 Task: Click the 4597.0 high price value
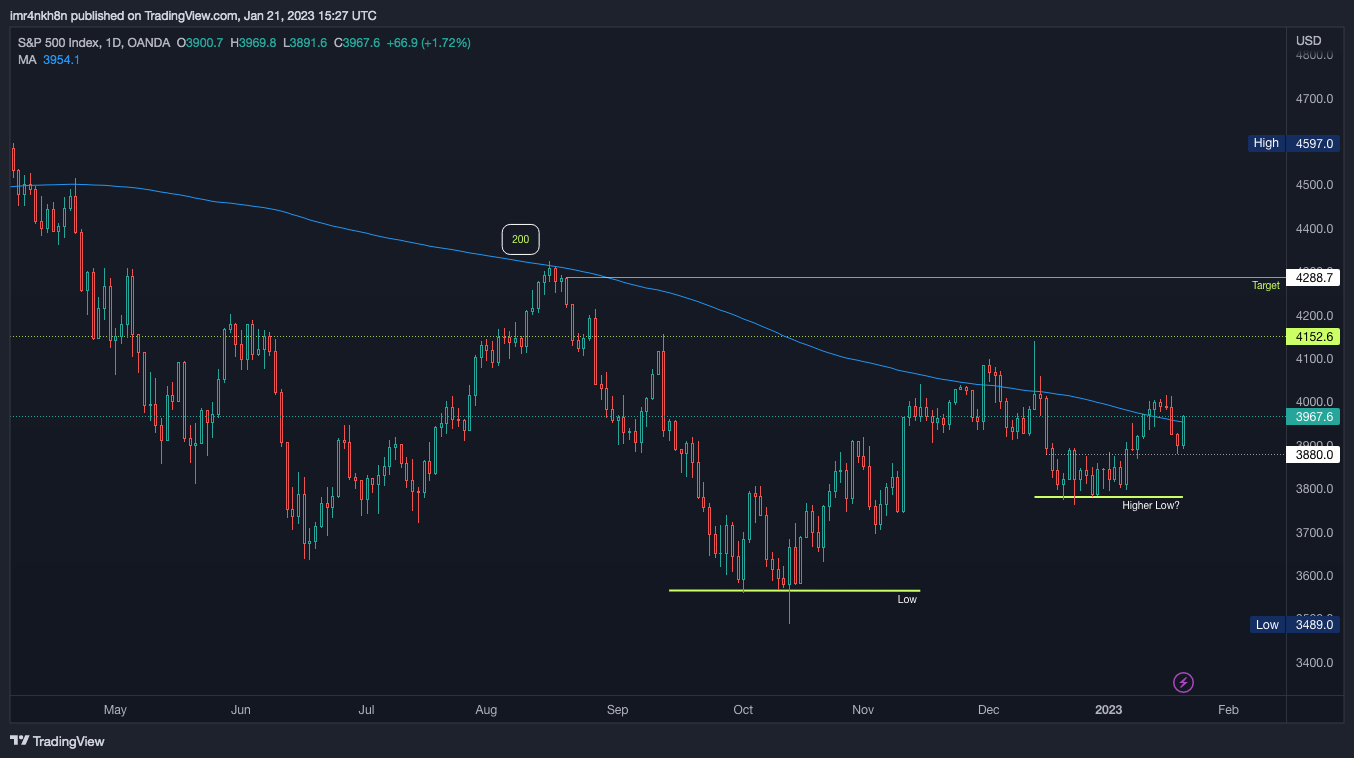point(1313,143)
